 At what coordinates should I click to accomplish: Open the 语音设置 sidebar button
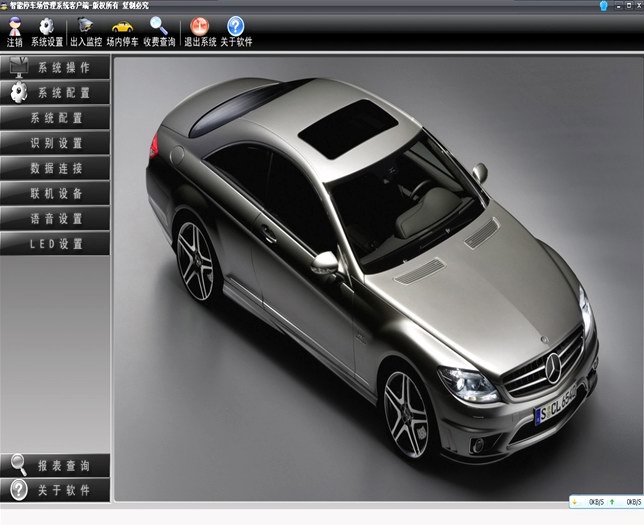click(x=56, y=218)
